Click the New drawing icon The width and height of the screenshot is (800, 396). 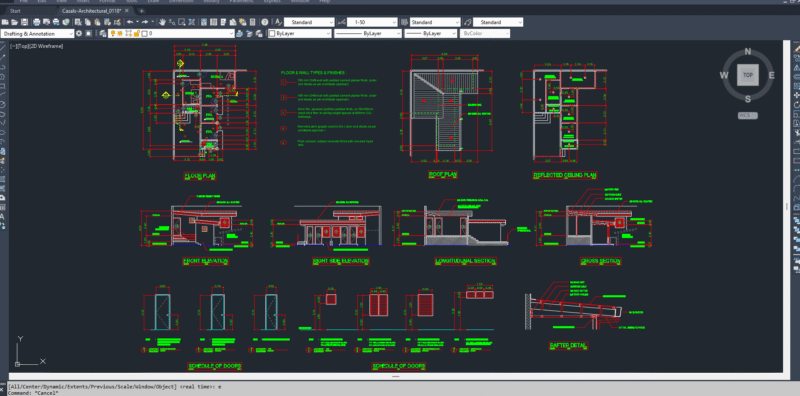pos(5,22)
